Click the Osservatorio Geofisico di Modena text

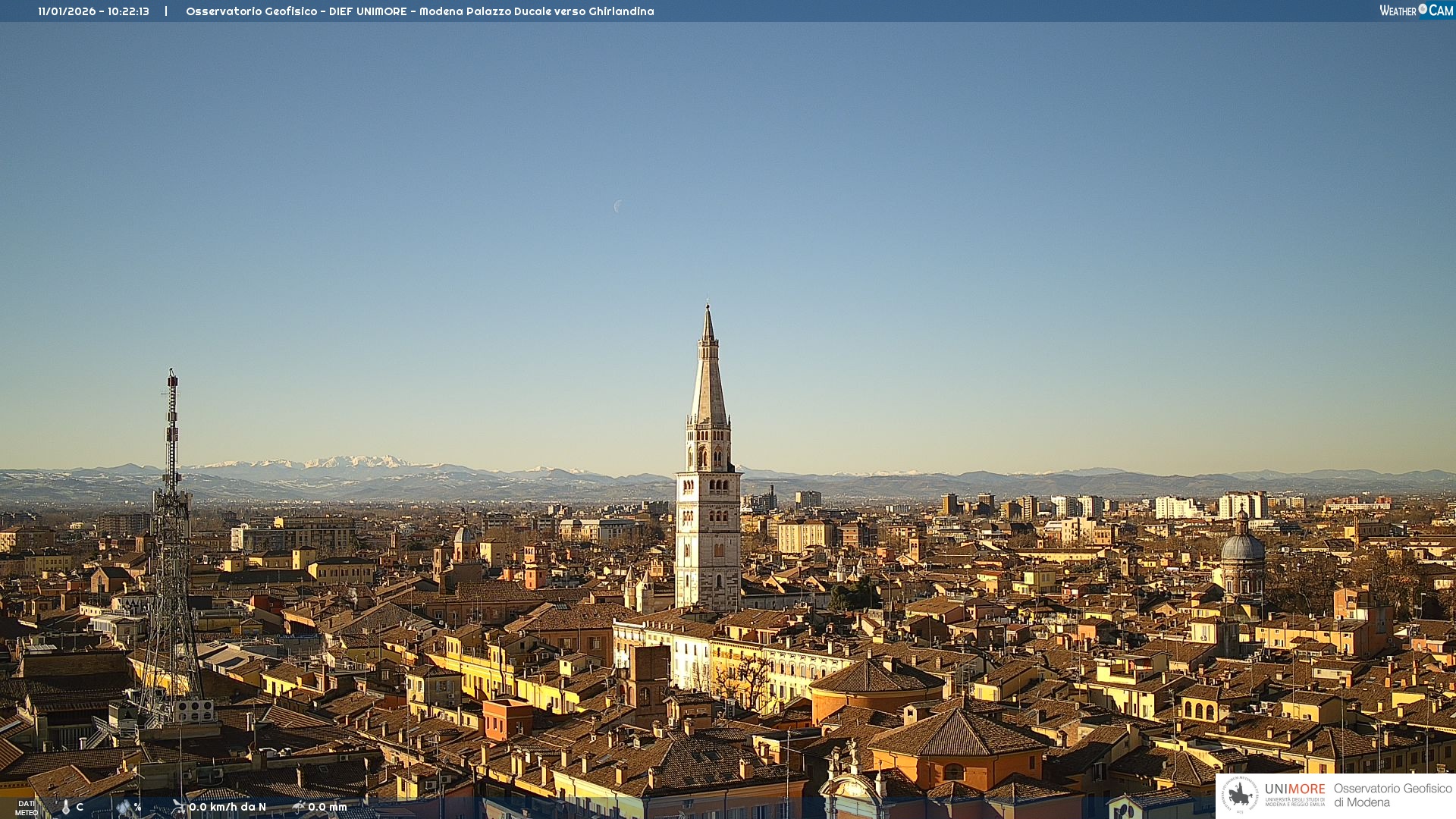pos(1392,795)
